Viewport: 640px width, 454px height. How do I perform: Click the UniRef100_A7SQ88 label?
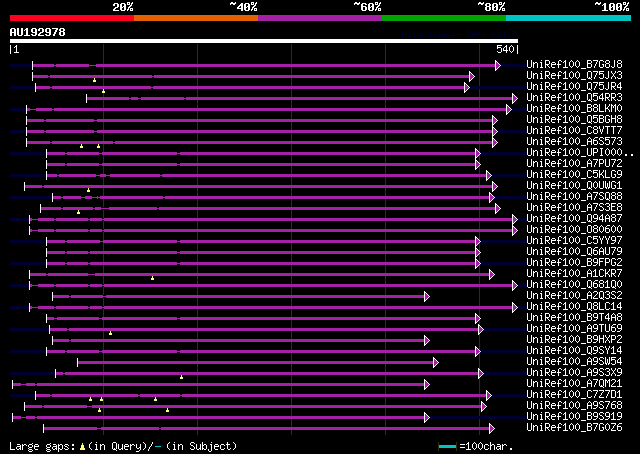click(x=574, y=196)
